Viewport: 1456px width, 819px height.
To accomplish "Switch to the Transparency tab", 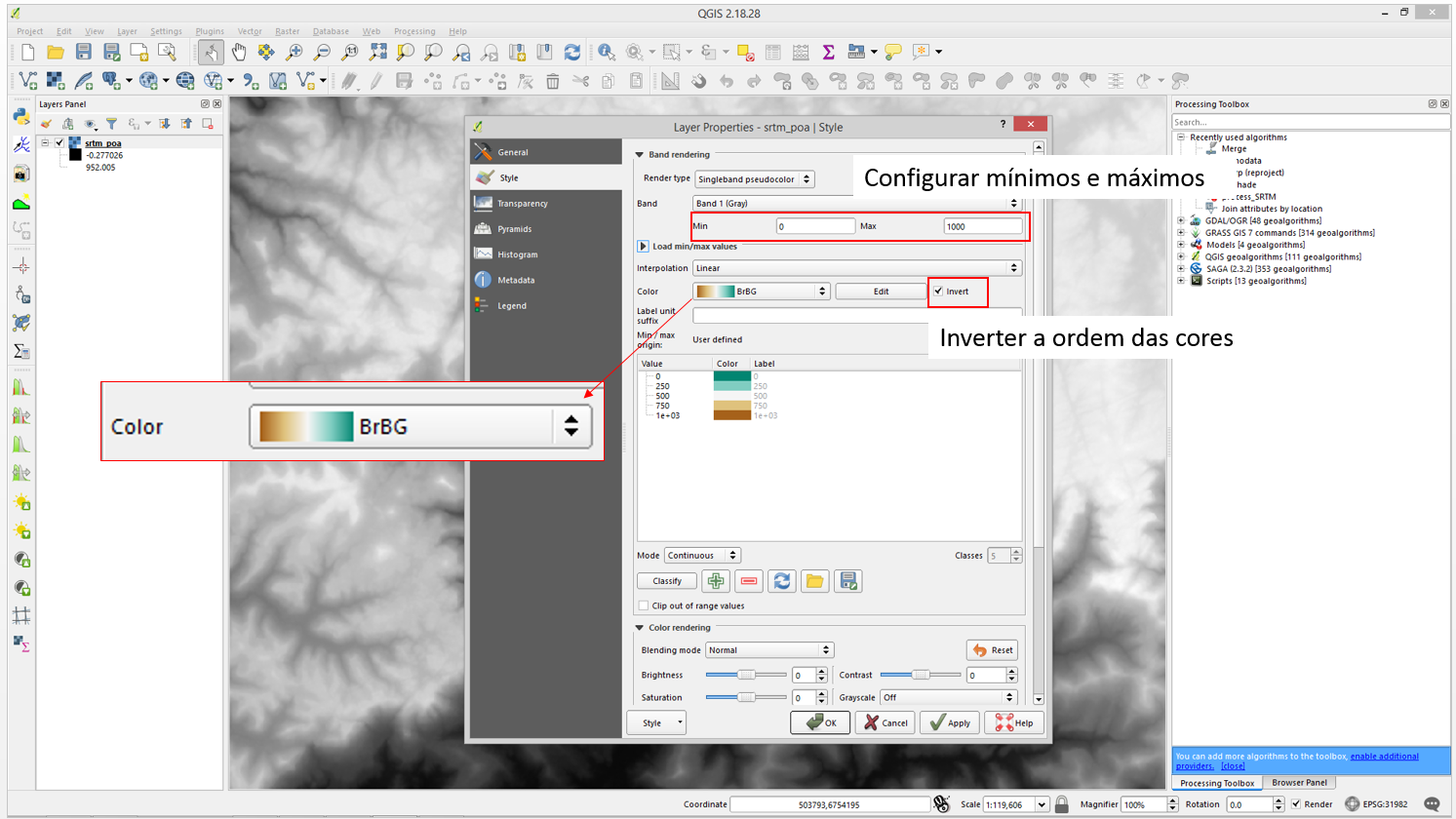I will click(x=523, y=204).
